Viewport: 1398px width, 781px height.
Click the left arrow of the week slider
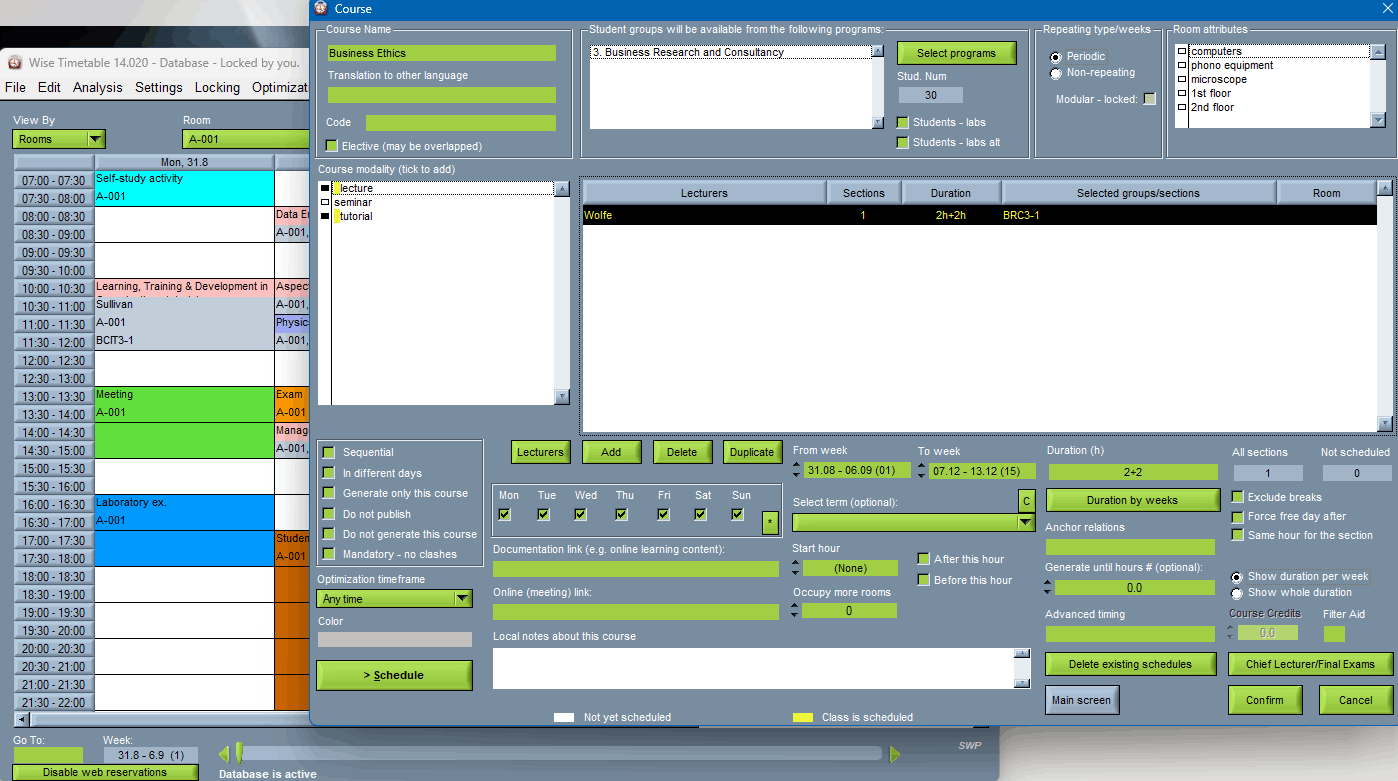(224, 754)
